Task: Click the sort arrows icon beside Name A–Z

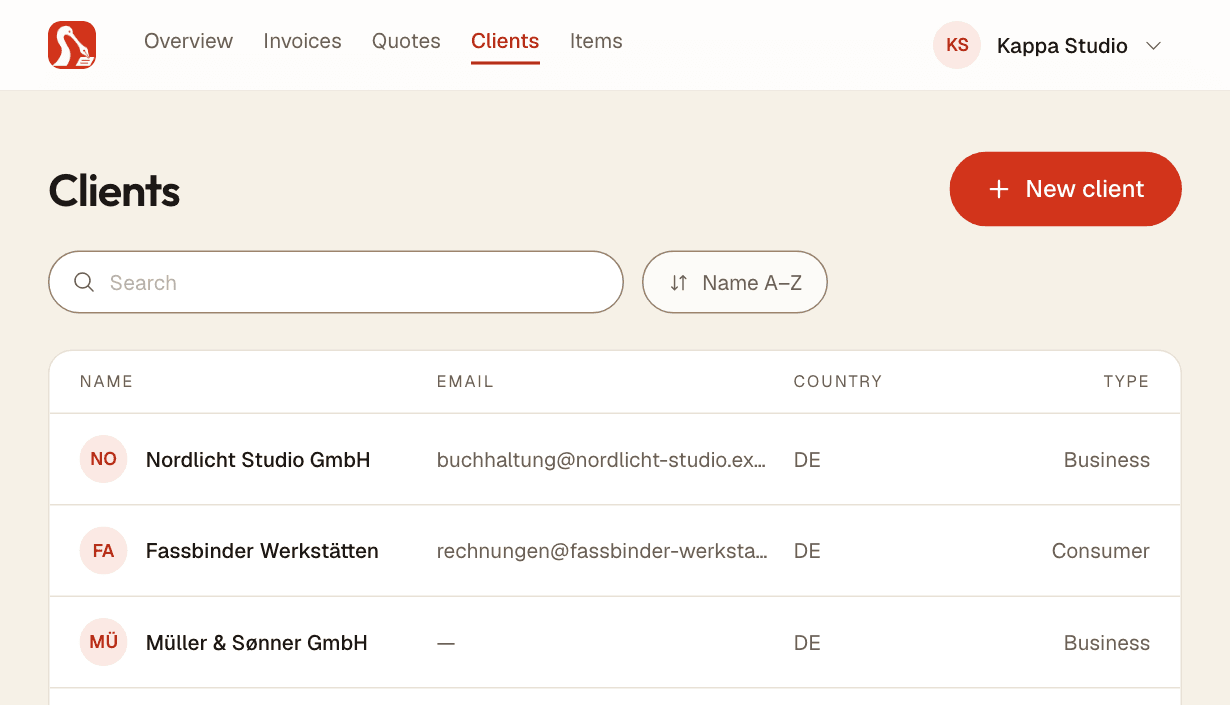Action: [679, 283]
